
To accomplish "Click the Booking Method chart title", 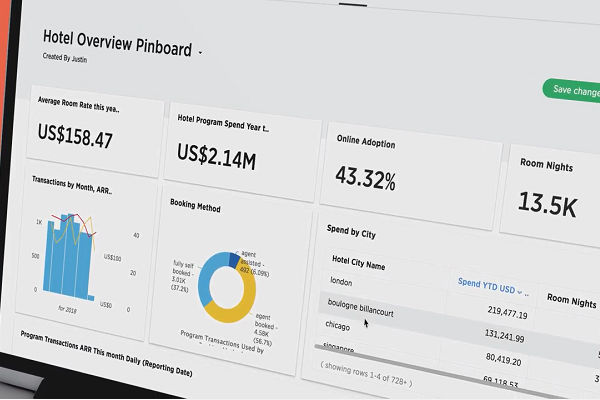I will tap(195, 206).
